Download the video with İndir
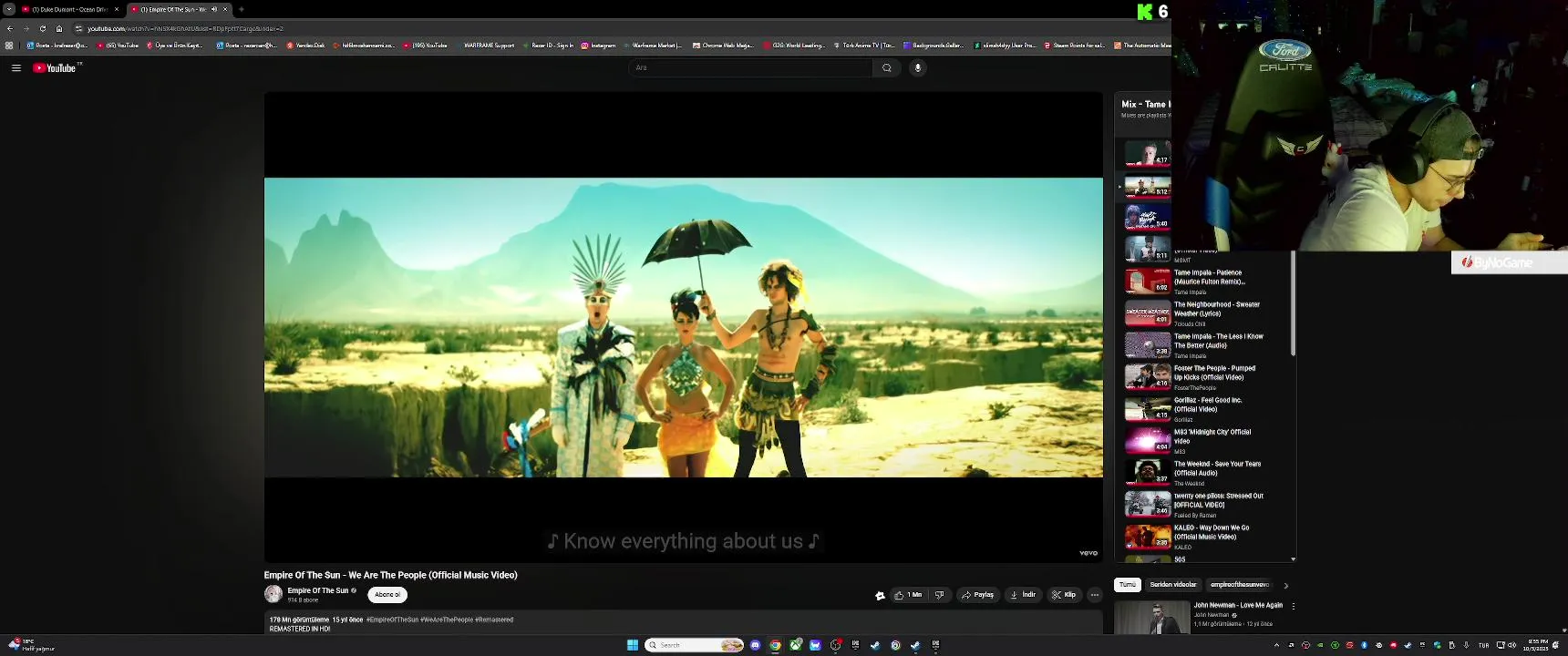This screenshot has height=656, width=1568. pos(1024,595)
